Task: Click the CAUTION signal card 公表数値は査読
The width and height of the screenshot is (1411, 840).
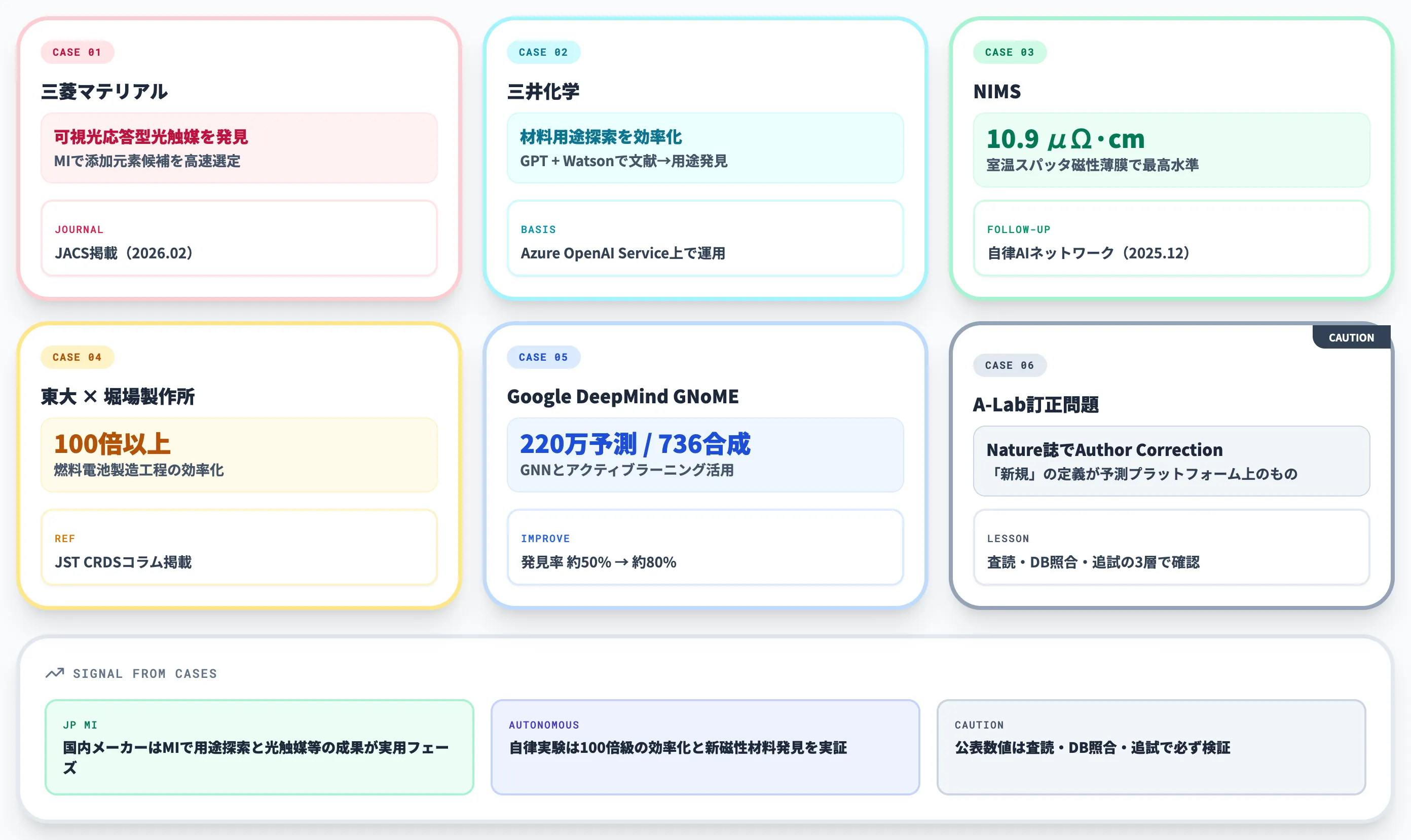Action: 1151,747
